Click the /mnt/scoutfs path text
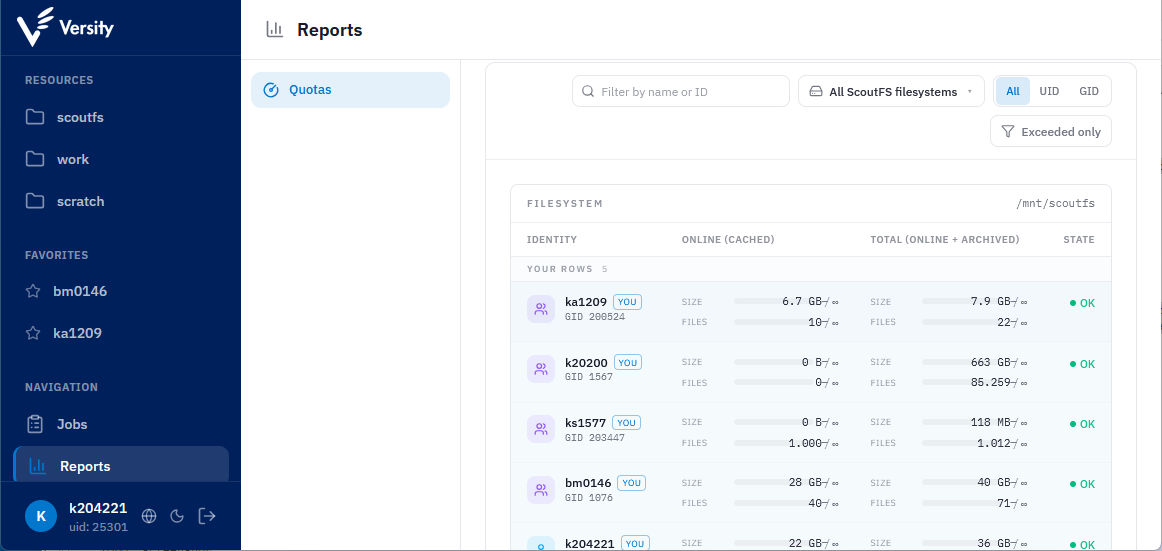 pyautogui.click(x=1055, y=203)
